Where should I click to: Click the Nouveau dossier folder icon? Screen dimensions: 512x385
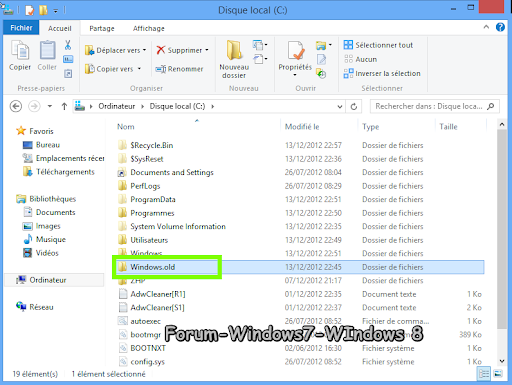(x=234, y=50)
